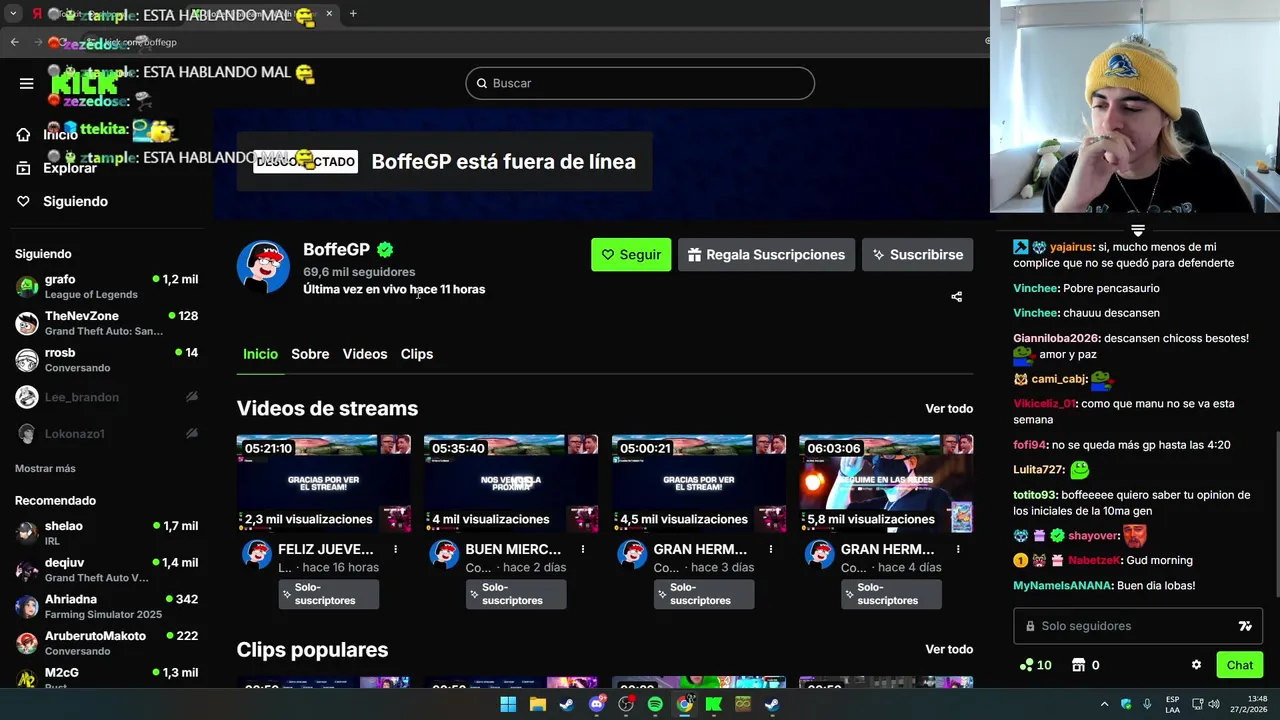
Task: Click the volume icon in system tray
Action: pos(1214,704)
